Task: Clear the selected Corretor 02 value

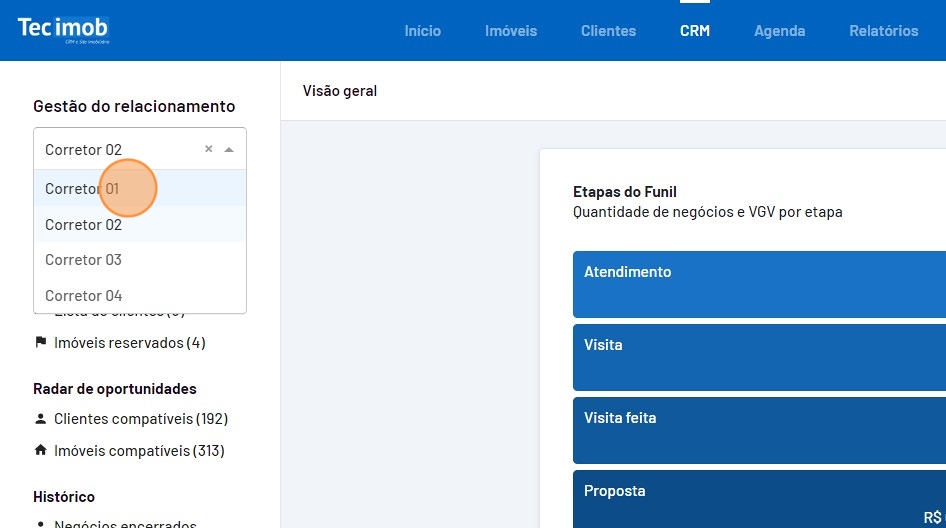Action: tap(208, 149)
